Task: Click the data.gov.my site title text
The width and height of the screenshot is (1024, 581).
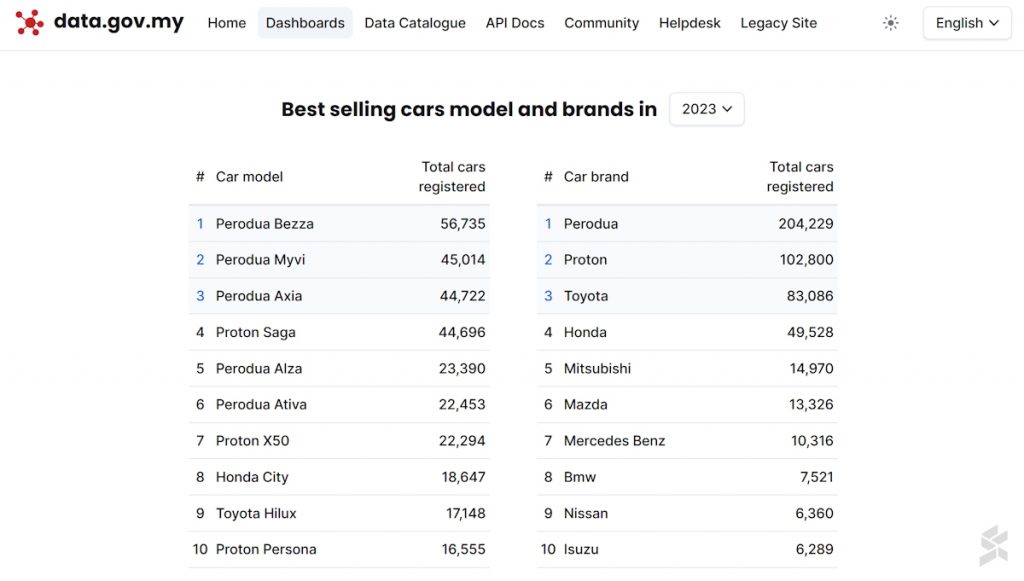Action: click(x=119, y=22)
